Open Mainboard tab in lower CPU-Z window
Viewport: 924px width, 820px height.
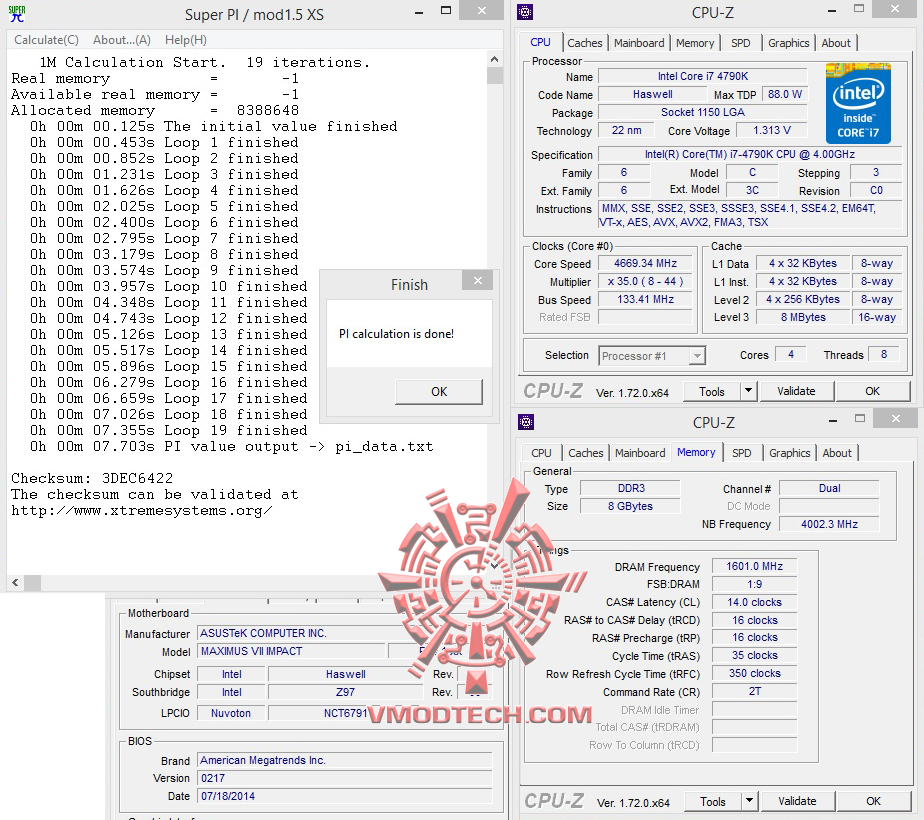640,453
